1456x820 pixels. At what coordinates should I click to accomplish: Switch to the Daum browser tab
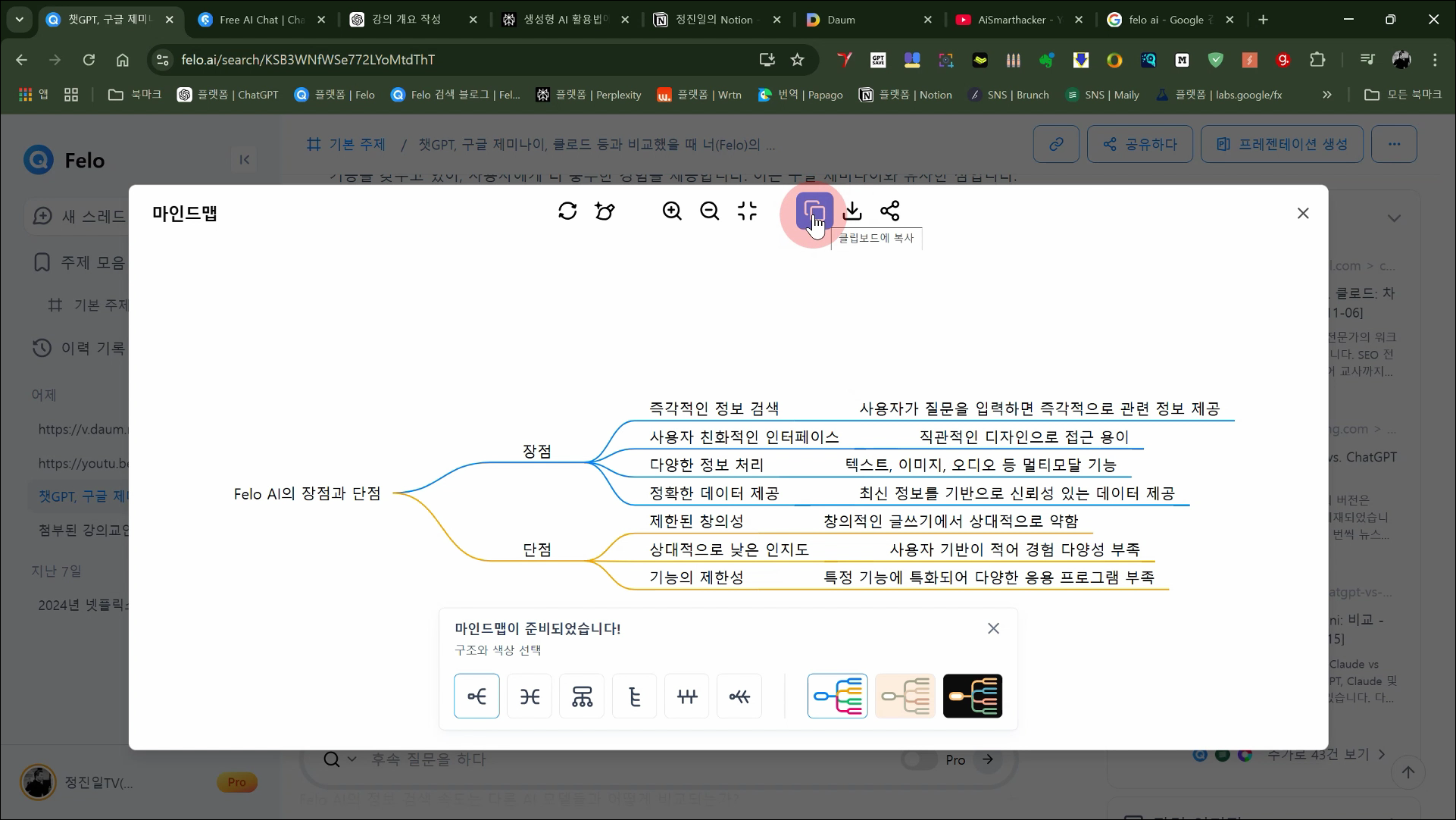841,20
